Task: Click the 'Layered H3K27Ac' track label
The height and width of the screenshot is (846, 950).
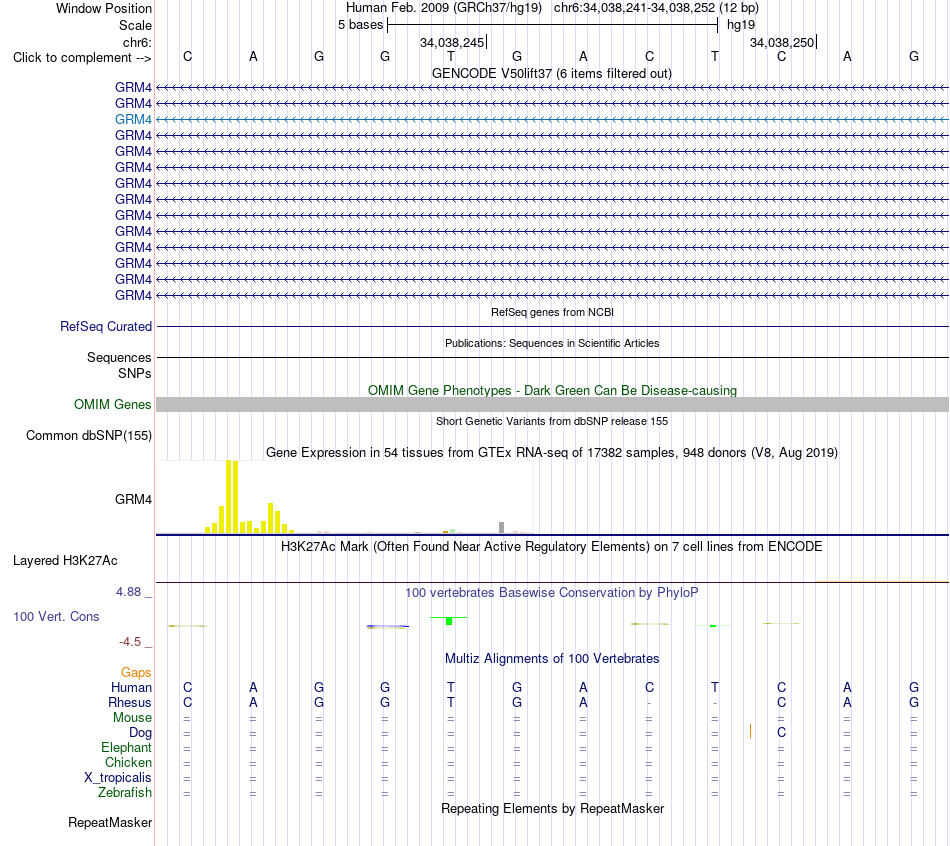Action: pos(65,561)
